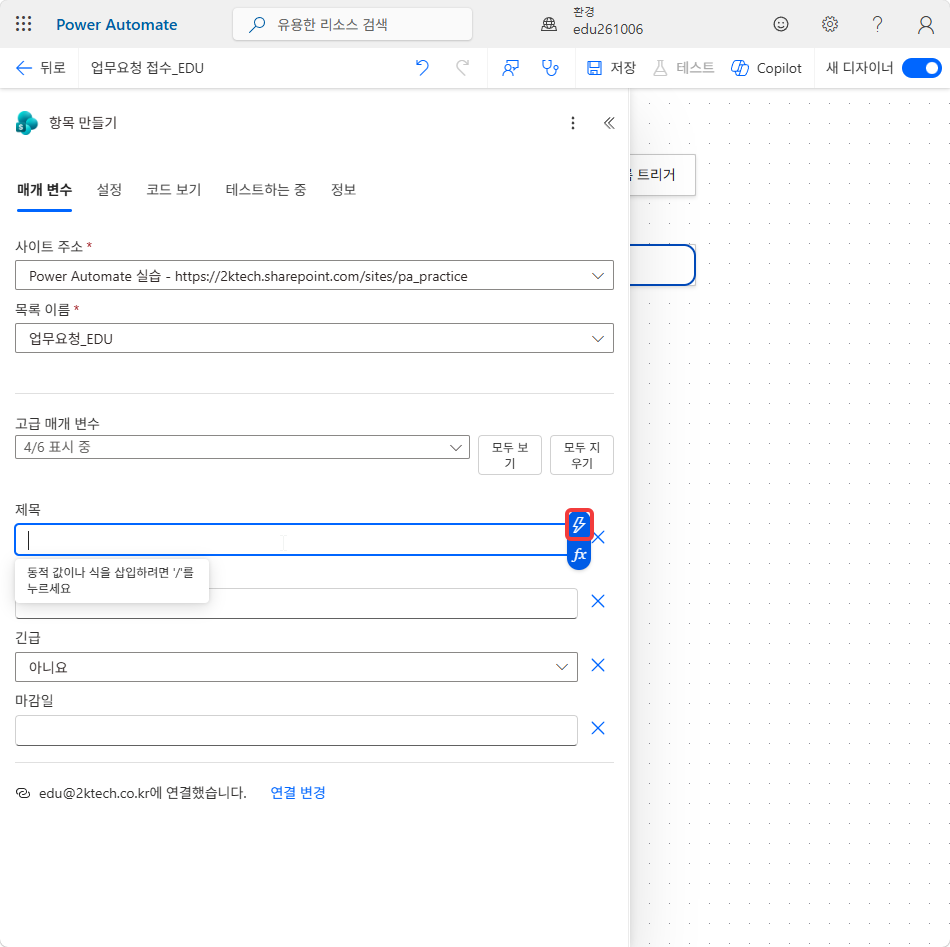Undo the last change
This screenshot has height=947, width=950.
point(422,67)
